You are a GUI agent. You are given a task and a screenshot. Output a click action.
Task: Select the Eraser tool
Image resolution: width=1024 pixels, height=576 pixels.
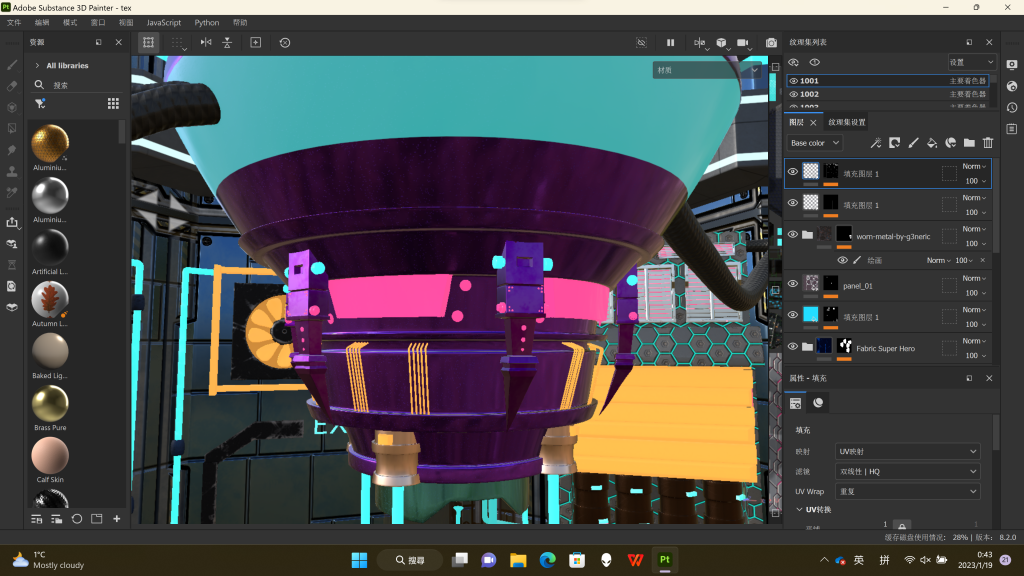[12, 86]
